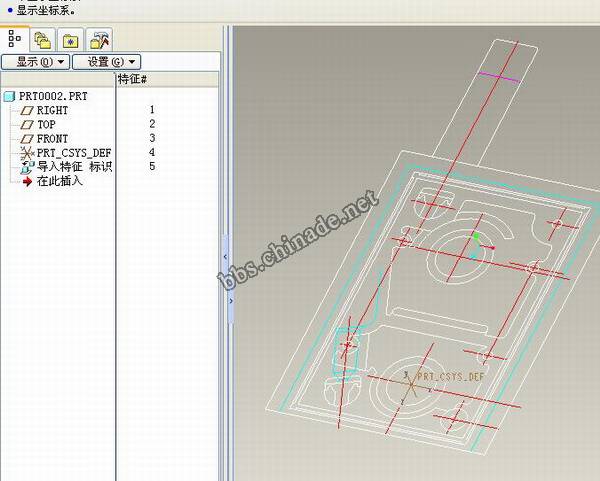Open the Favorites folder tab
The image size is (600, 481).
[x=70, y=39]
